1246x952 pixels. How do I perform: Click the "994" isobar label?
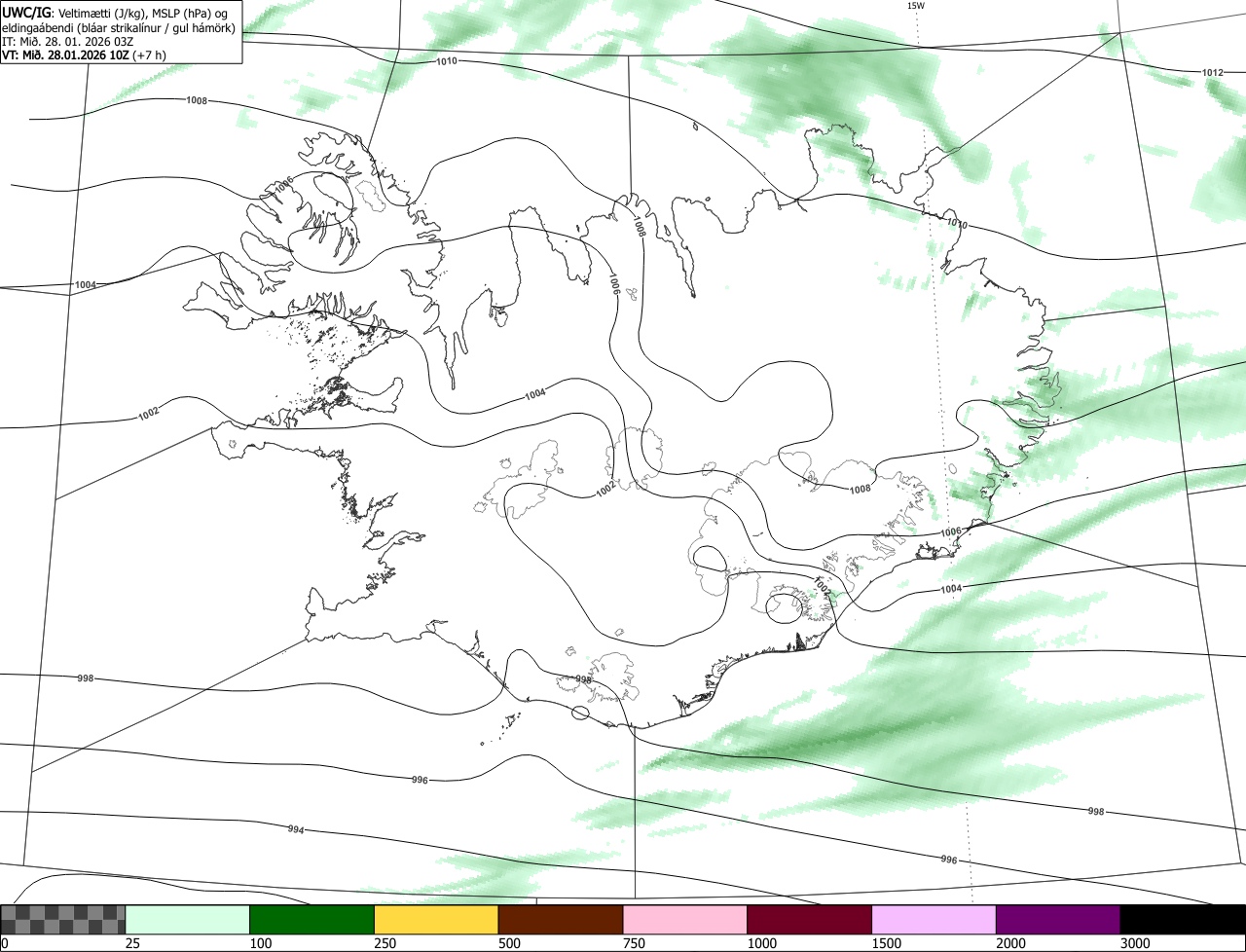(x=296, y=829)
